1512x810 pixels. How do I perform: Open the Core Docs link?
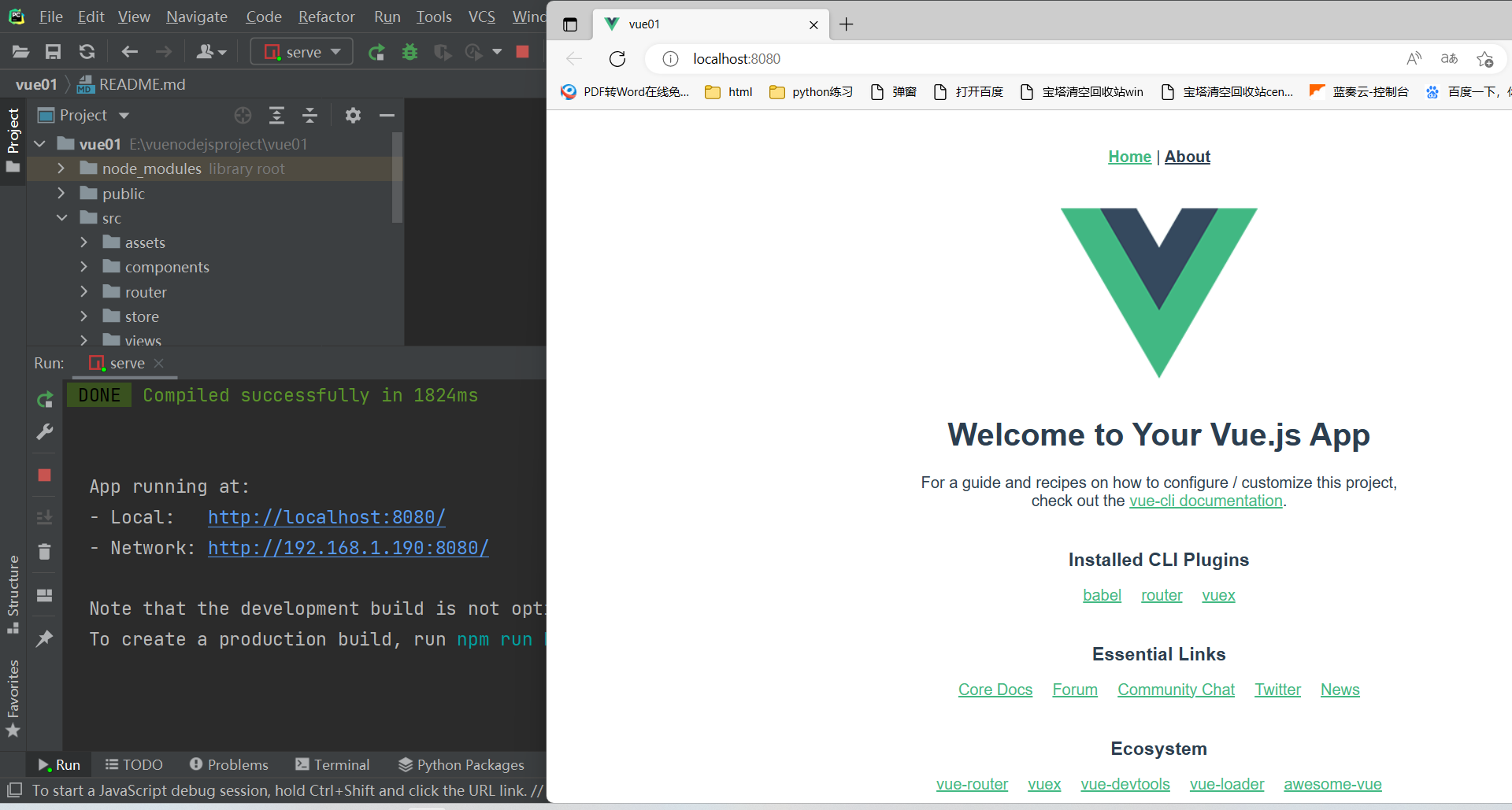click(x=995, y=690)
